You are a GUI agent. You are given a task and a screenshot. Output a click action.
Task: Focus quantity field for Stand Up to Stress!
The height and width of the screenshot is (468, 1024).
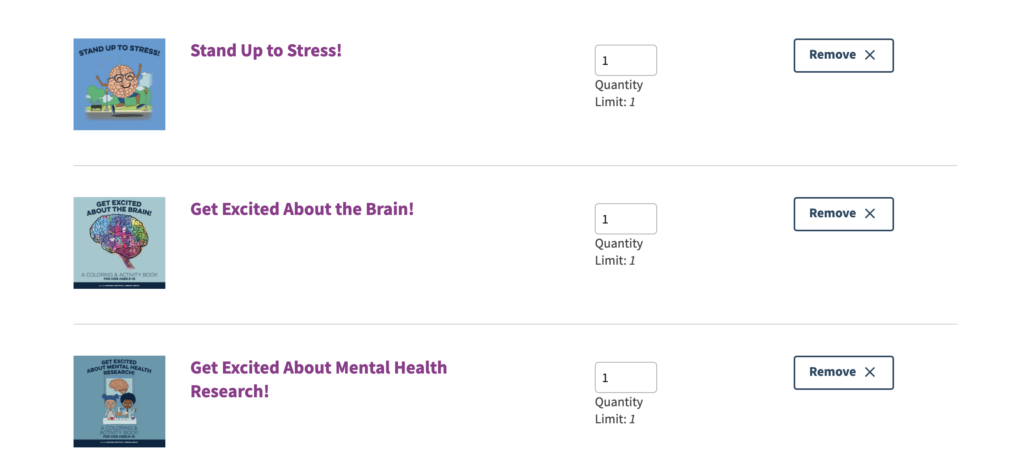(x=625, y=60)
